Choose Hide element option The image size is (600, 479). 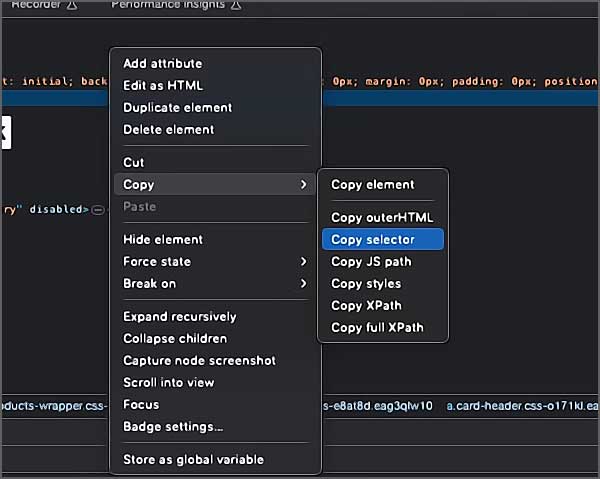[215, 240]
